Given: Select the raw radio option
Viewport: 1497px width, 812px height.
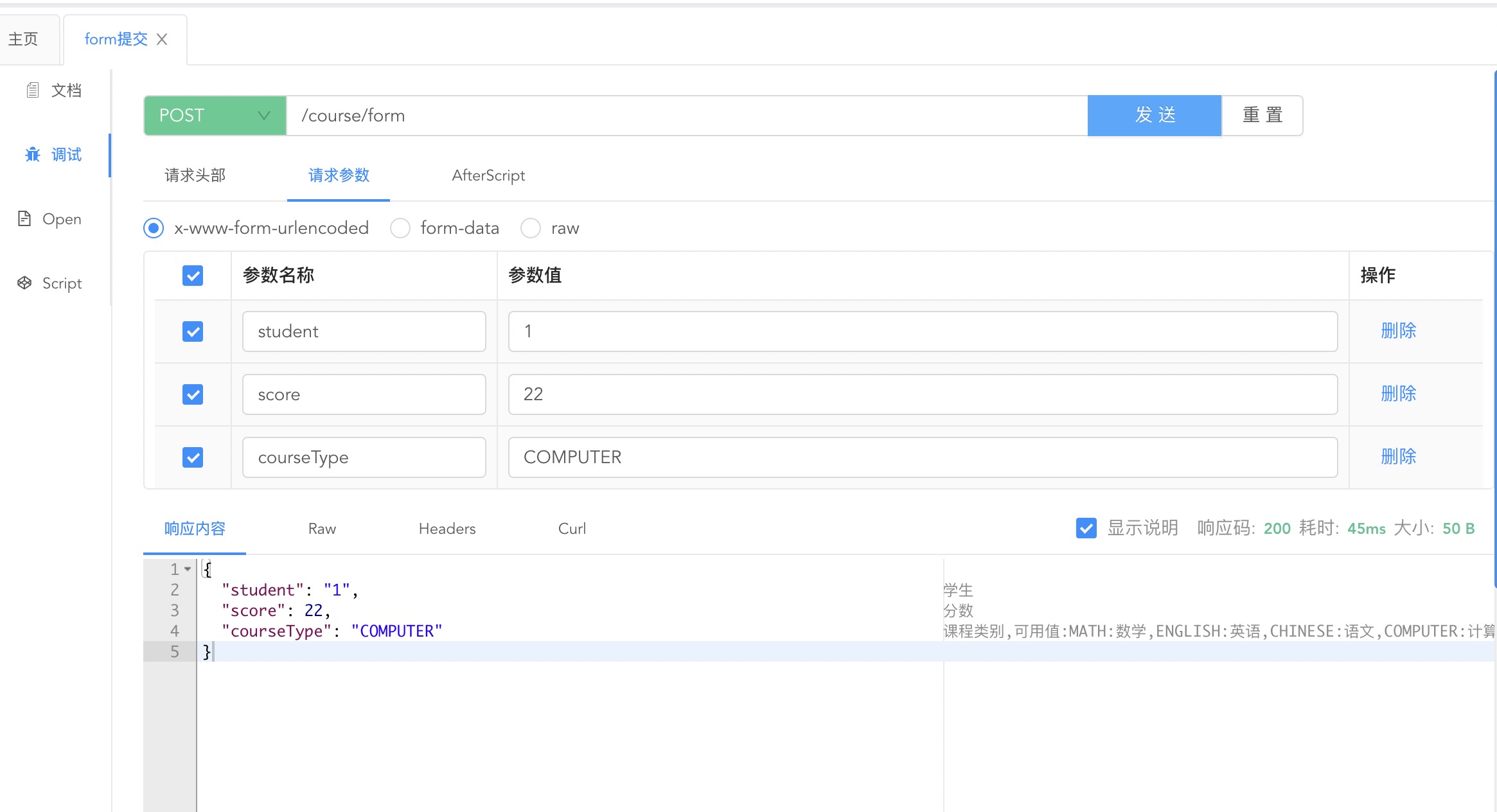Looking at the screenshot, I should [531, 228].
